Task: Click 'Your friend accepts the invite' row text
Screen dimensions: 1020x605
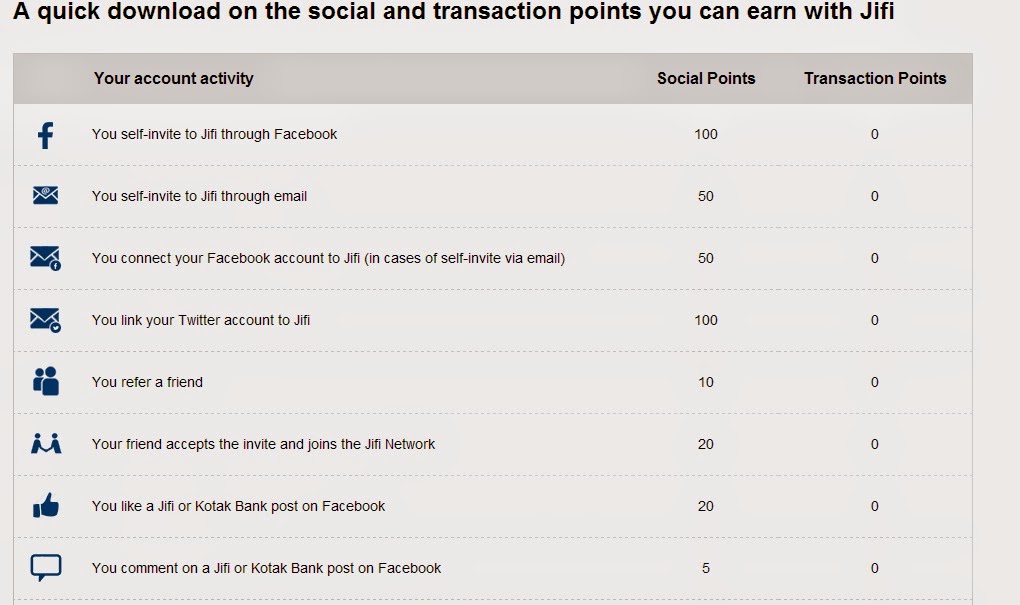Action: tap(263, 444)
